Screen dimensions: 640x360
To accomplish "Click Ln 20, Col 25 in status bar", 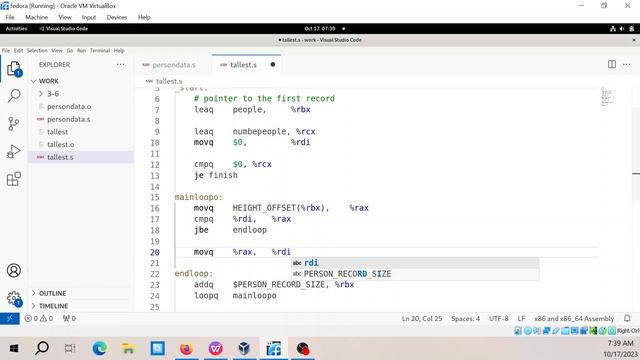I will [x=422, y=318].
